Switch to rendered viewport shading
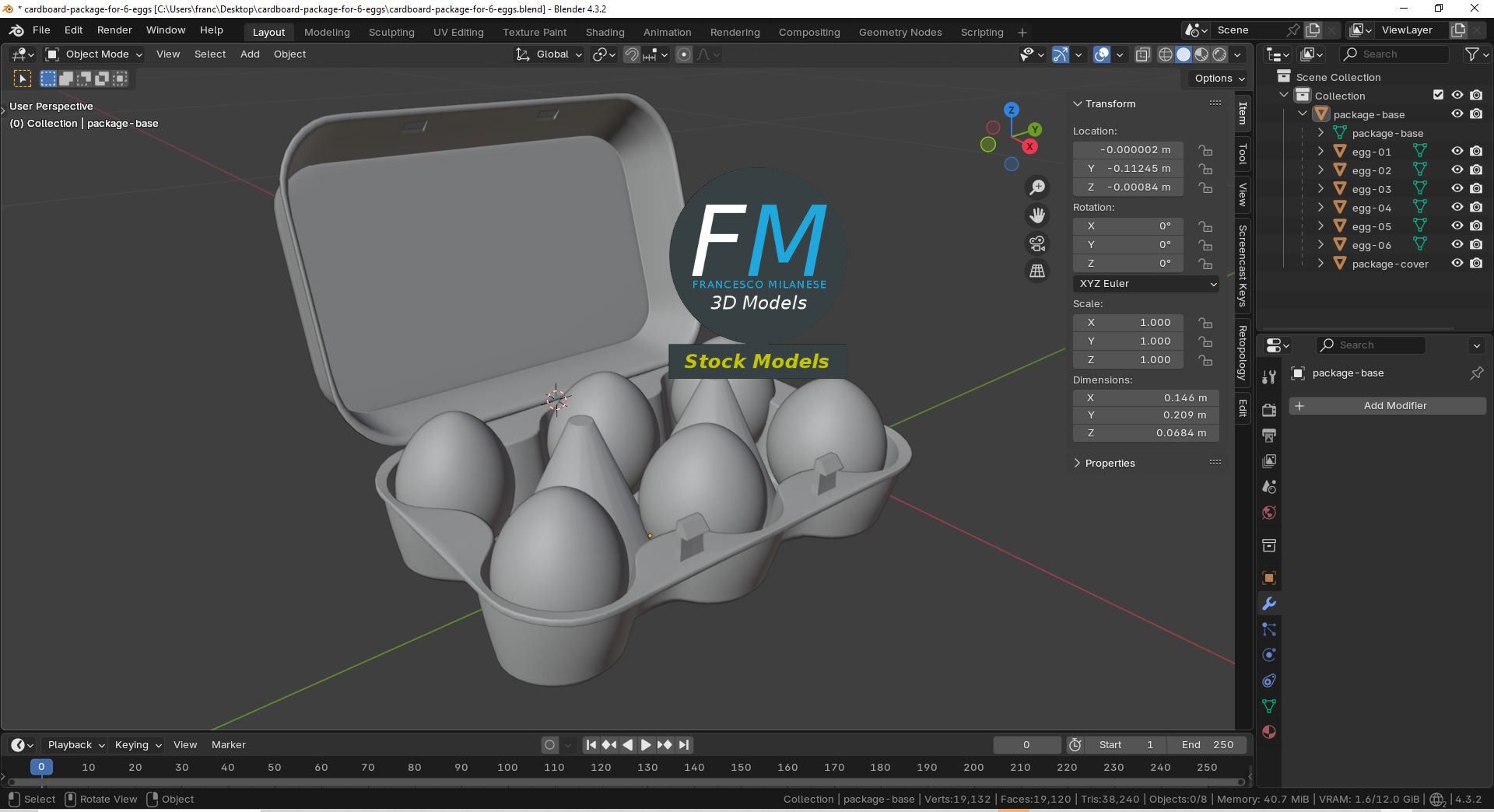 (x=1219, y=54)
